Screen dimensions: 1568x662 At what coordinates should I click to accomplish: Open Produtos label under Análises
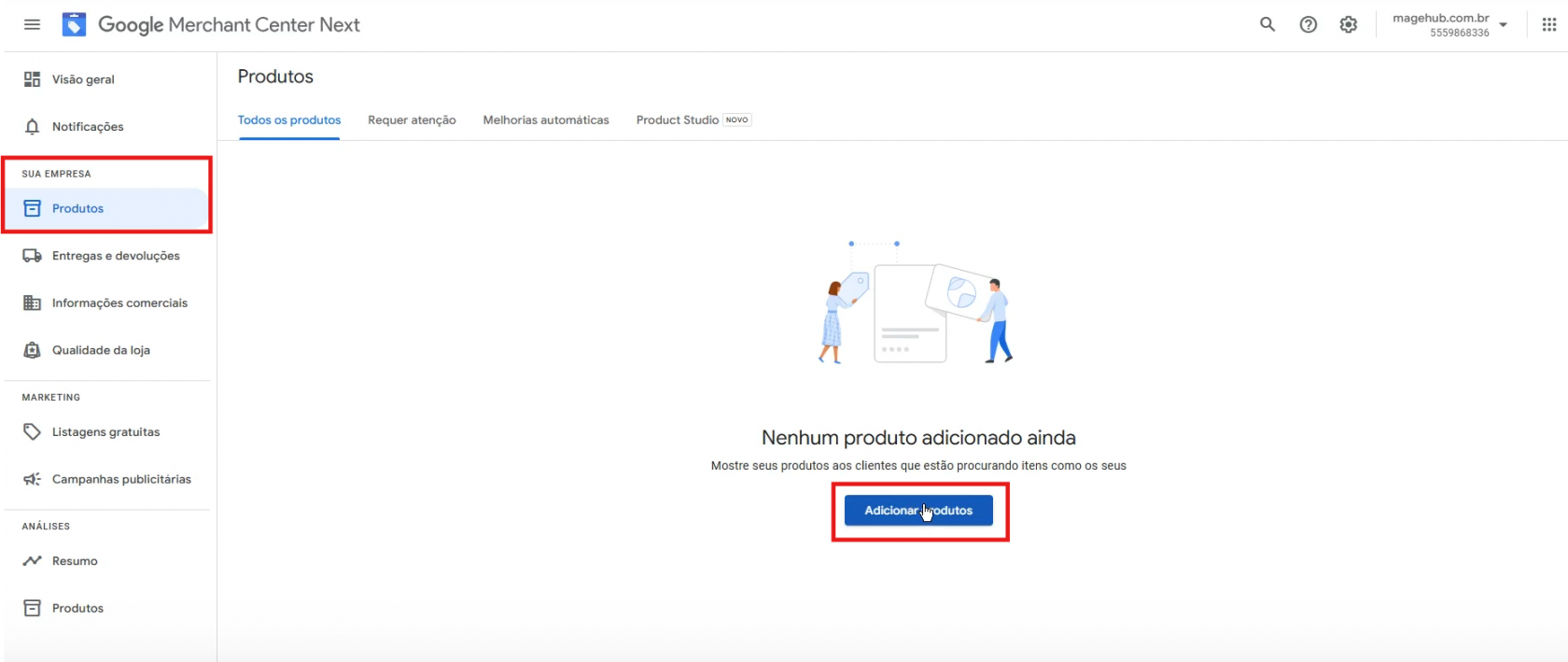click(x=77, y=608)
